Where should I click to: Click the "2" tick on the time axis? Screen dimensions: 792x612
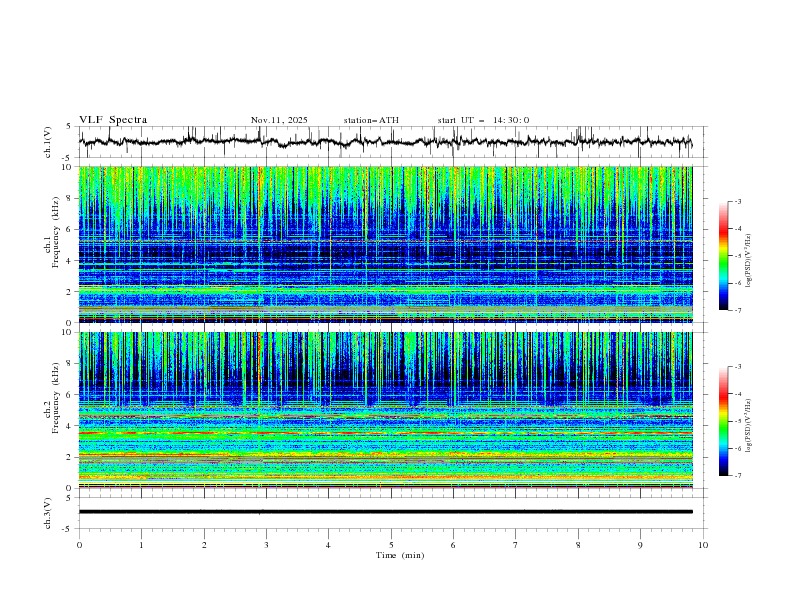pos(204,545)
